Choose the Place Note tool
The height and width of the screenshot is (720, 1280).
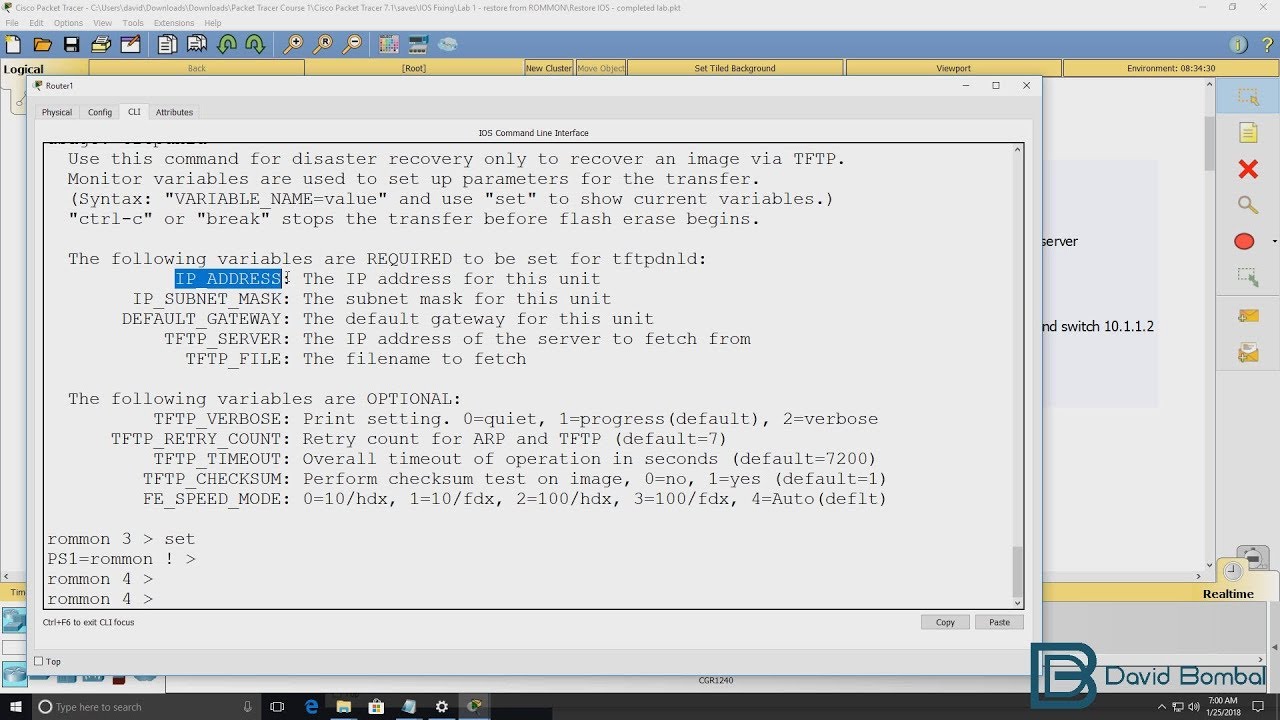[x=1248, y=133]
